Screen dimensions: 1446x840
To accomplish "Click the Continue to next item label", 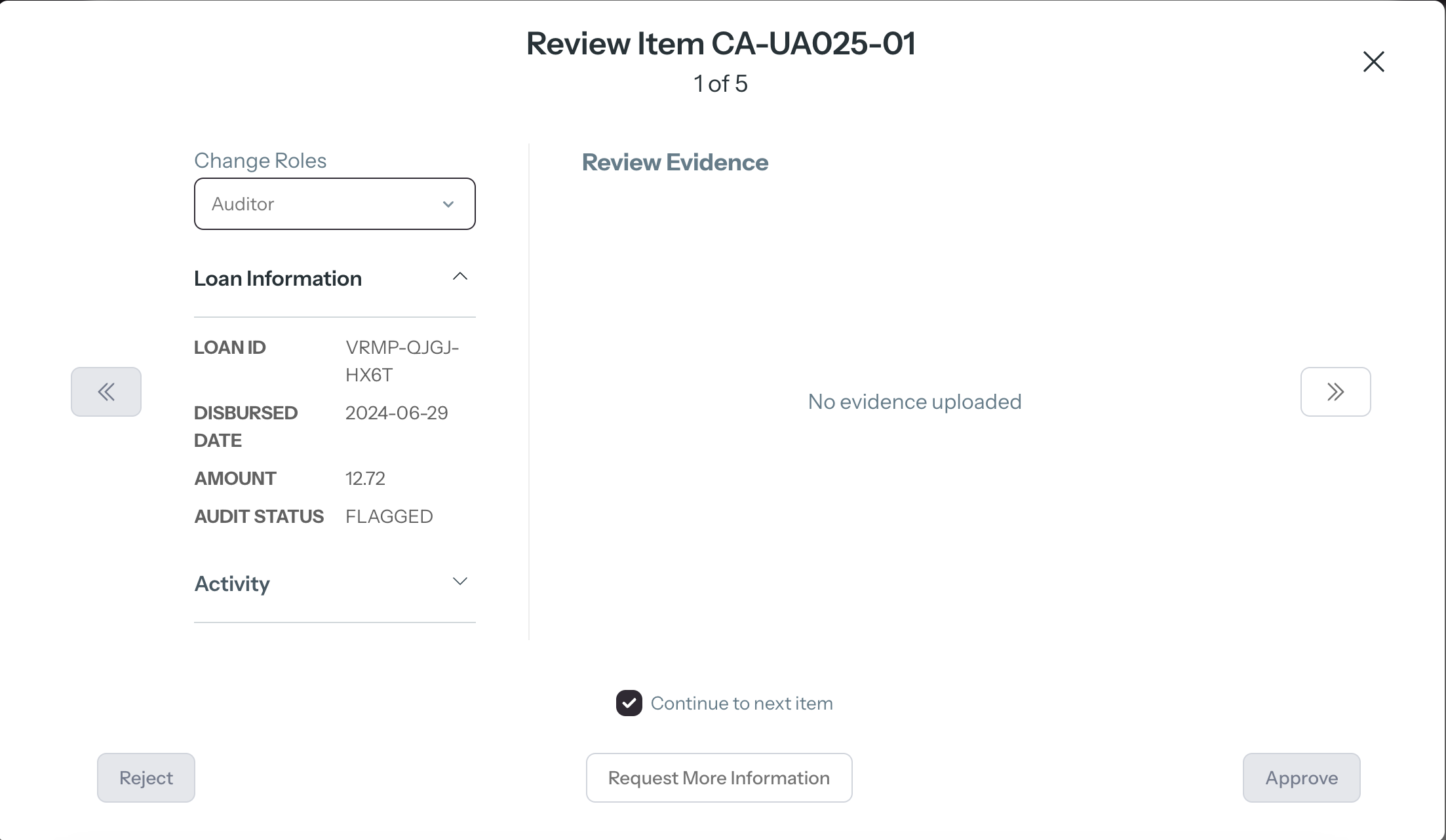I will (741, 703).
